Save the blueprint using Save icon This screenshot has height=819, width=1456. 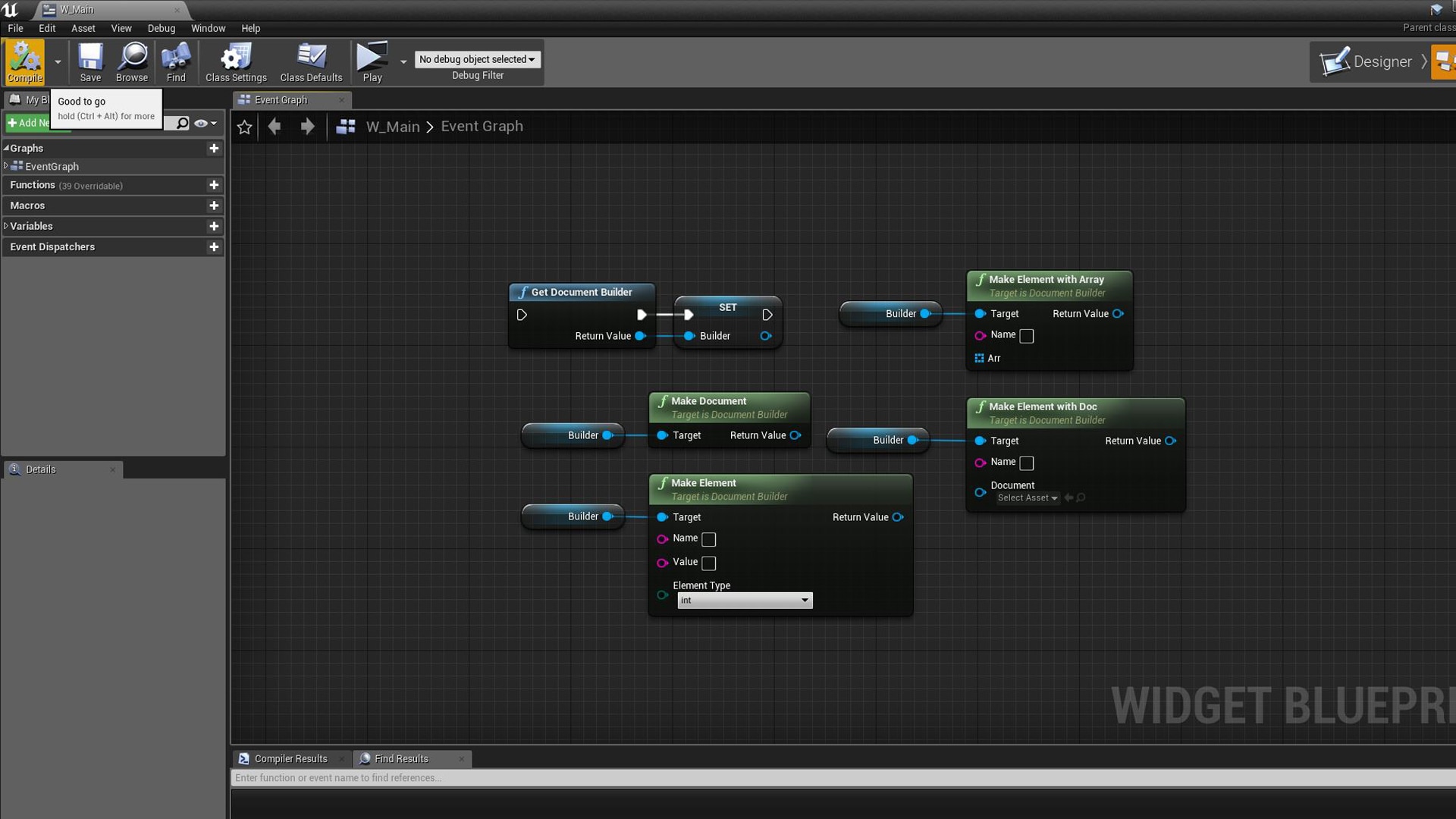pos(90,61)
